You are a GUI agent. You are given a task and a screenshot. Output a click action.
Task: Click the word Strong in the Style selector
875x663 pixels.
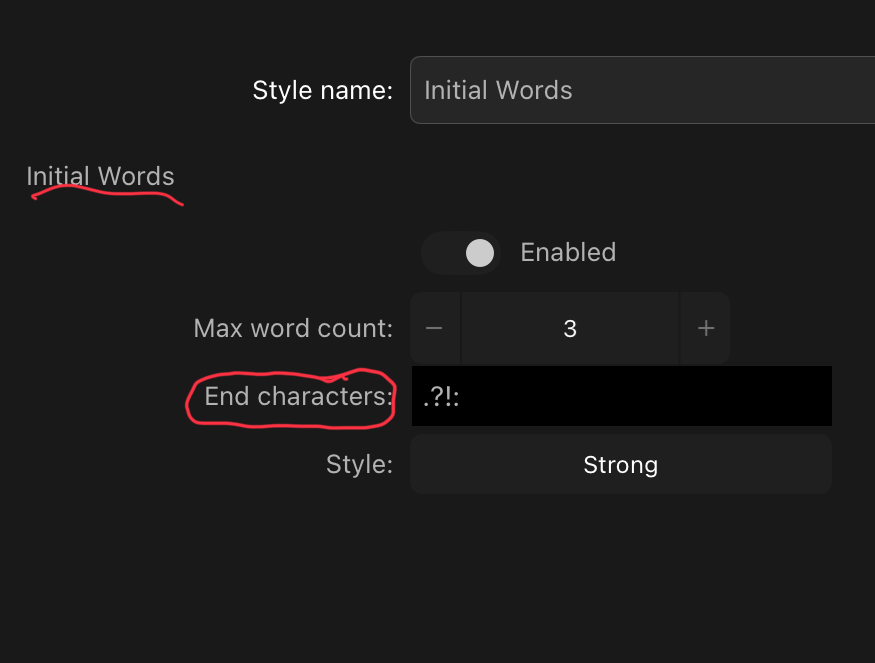point(621,465)
